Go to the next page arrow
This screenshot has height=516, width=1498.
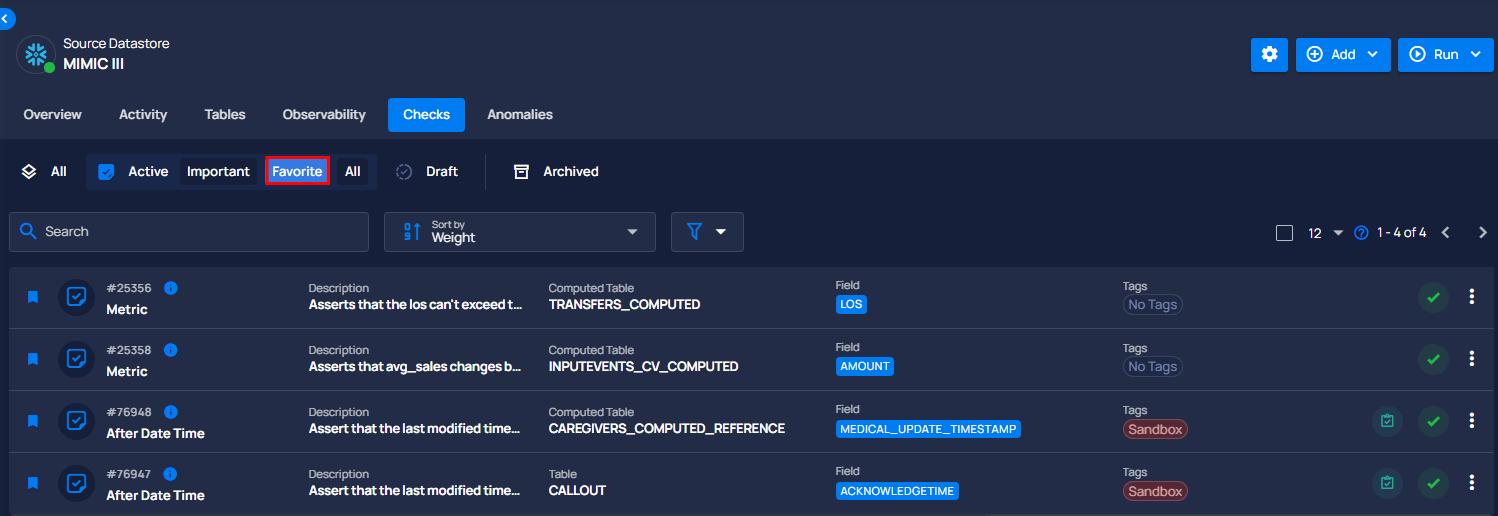[x=1483, y=233]
